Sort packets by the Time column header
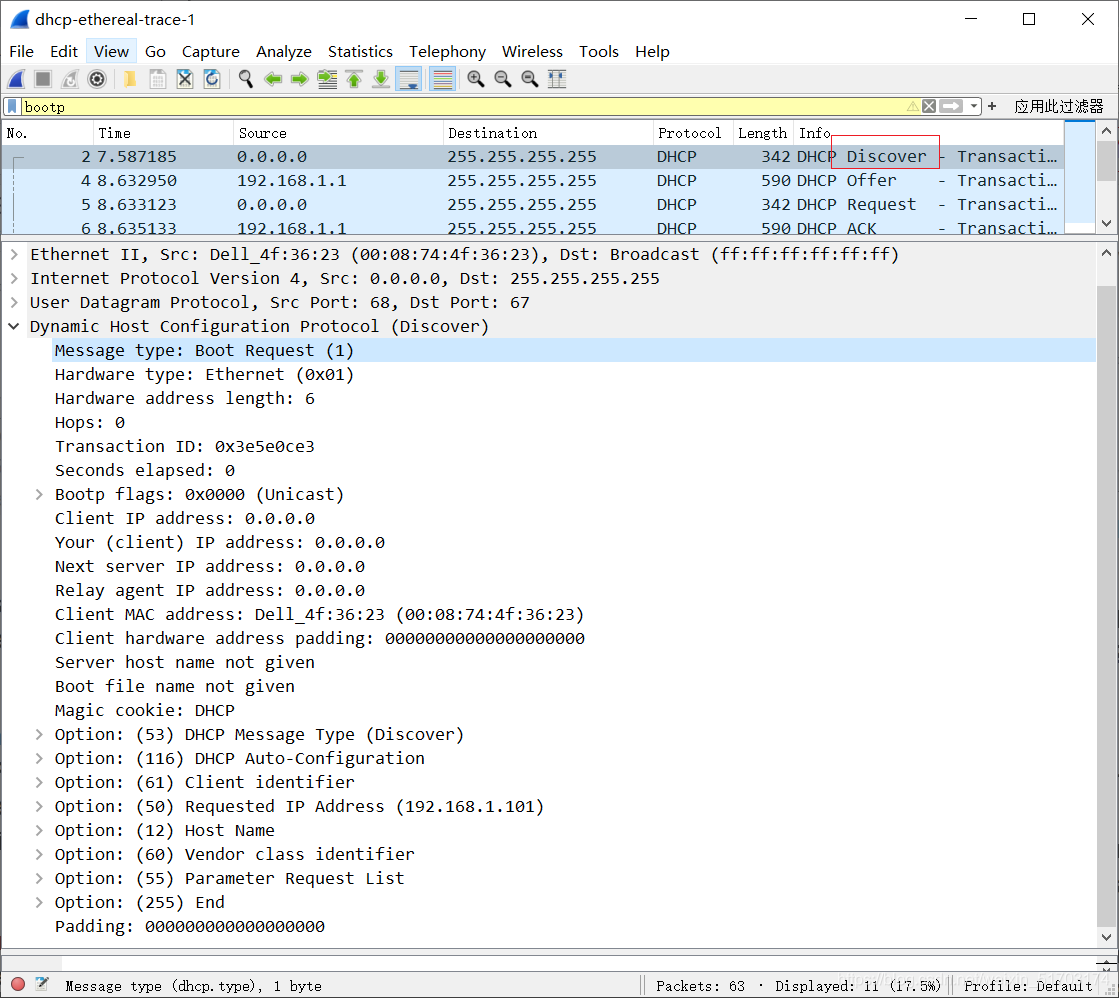Viewport: 1119px width, 998px height. [163, 133]
